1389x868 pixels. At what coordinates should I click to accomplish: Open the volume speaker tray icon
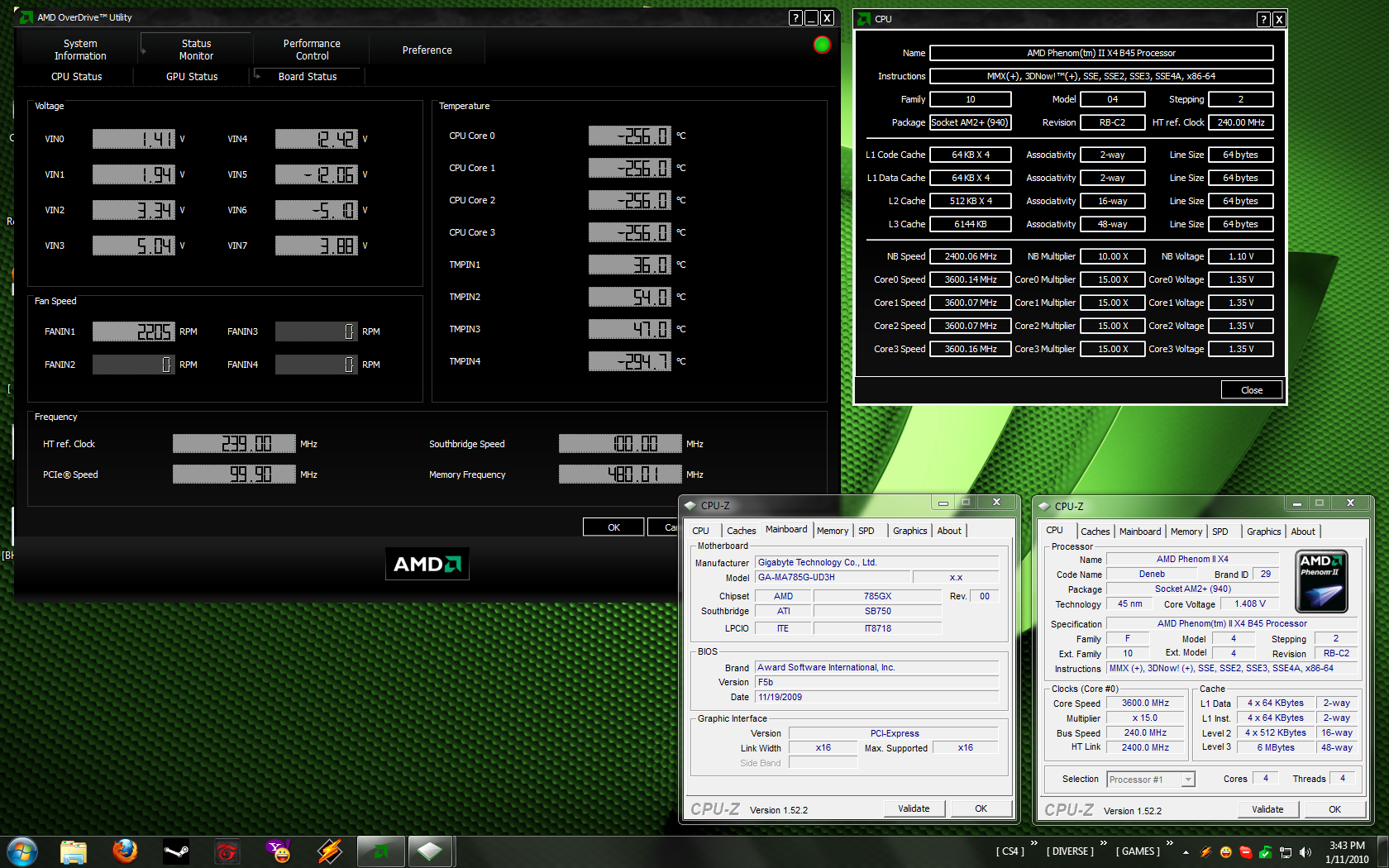point(1305,851)
